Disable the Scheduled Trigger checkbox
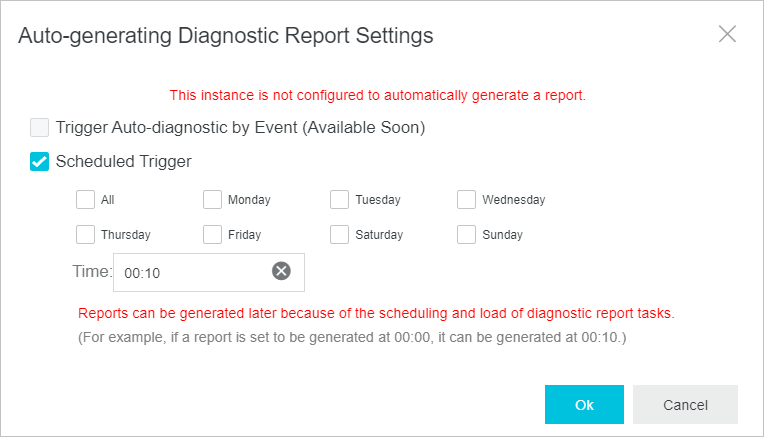 40,161
